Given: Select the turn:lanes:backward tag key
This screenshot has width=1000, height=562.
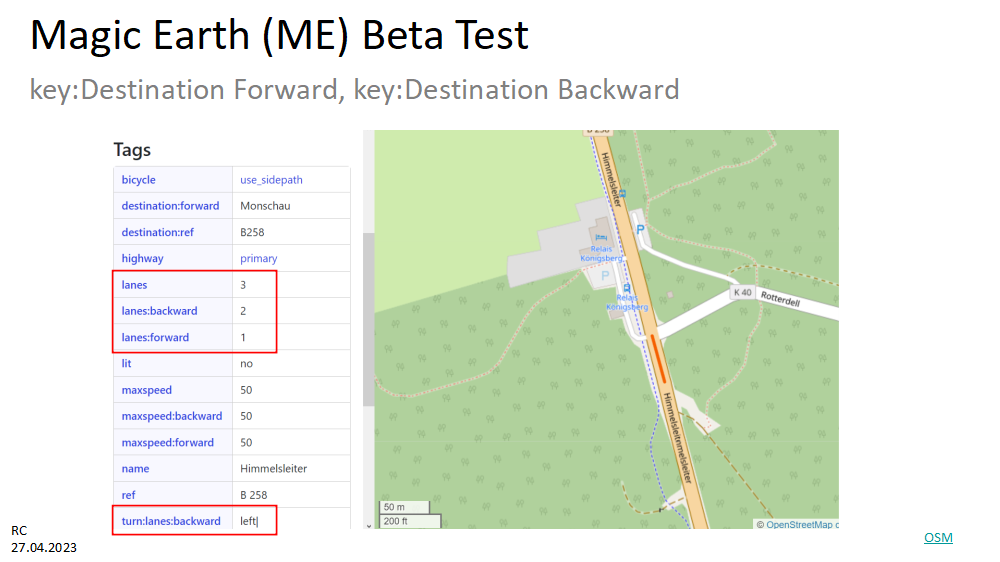Looking at the screenshot, I should click(171, 521).
